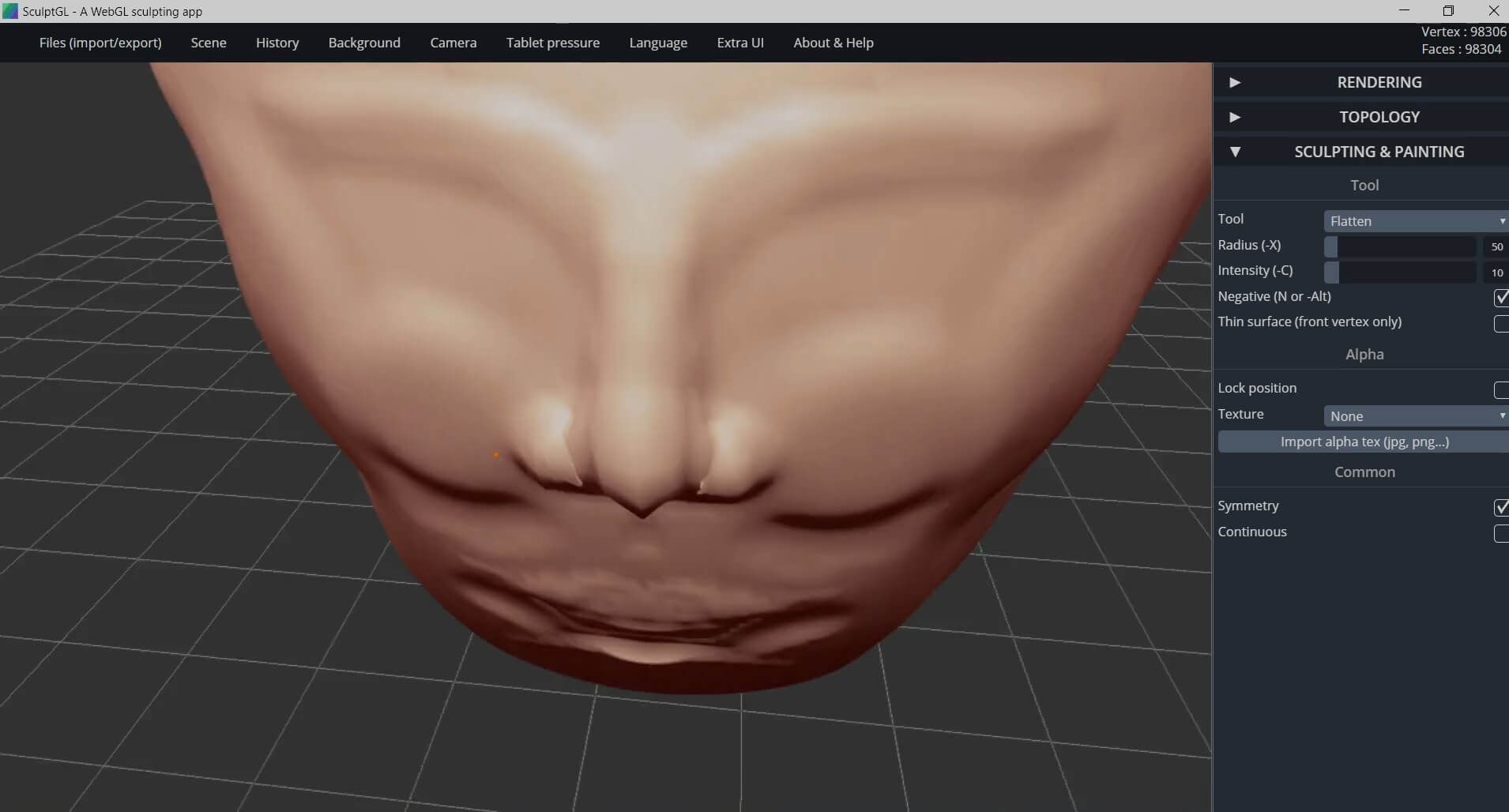The height and width of the screenshot is (812, 1509).
Task: Open the Tablet pressure menu
Action: 552,43
